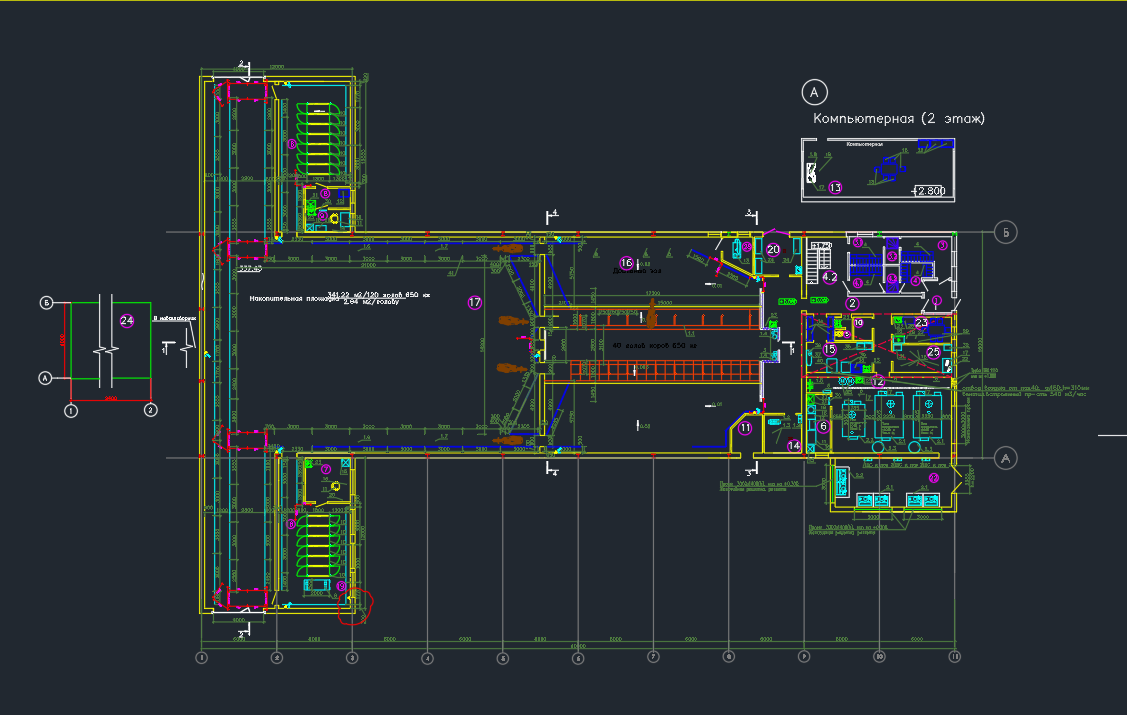The width and height of the screenshot is (1127, 715).
Task: Click room marker 13 in the computer room detail
Action: tap(836, 187)
